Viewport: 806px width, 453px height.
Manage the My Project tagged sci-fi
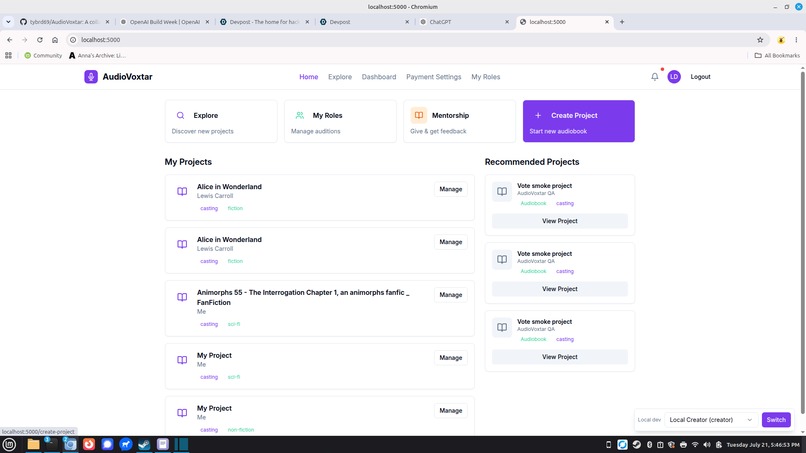tap(450, 357)
